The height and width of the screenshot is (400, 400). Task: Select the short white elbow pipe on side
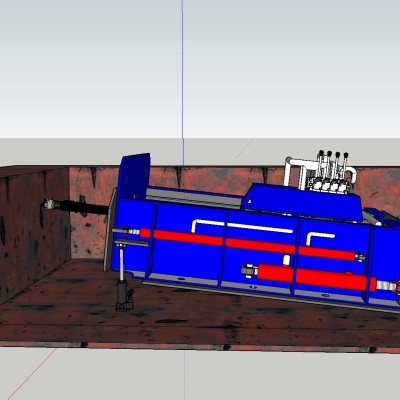pos(320,238)
